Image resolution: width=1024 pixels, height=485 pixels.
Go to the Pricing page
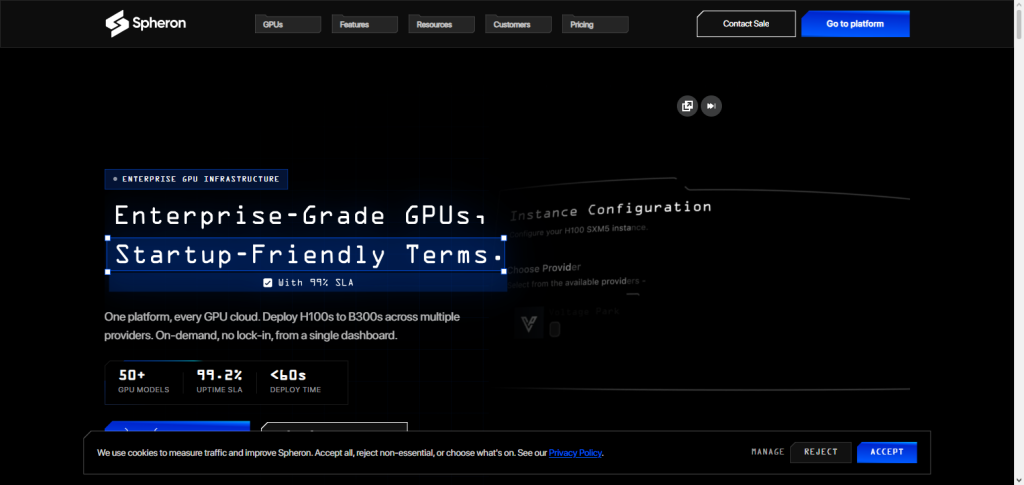[x=595, y=24]
